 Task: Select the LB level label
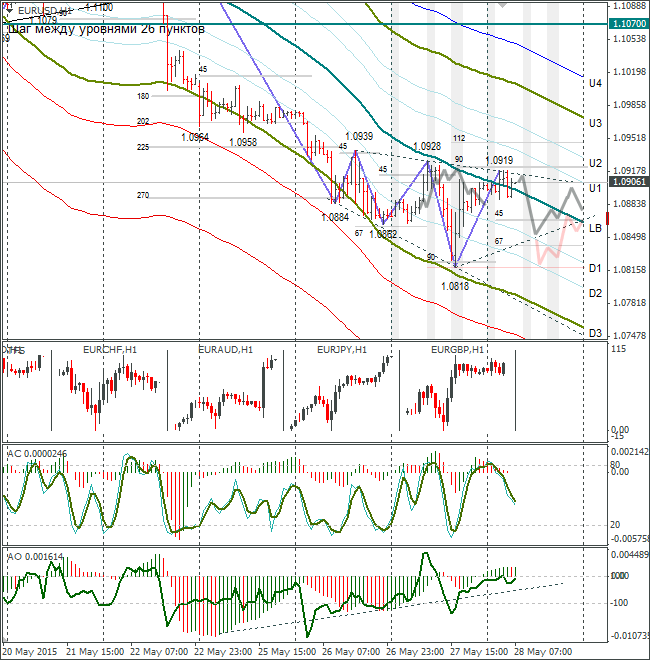coord(595,228)
